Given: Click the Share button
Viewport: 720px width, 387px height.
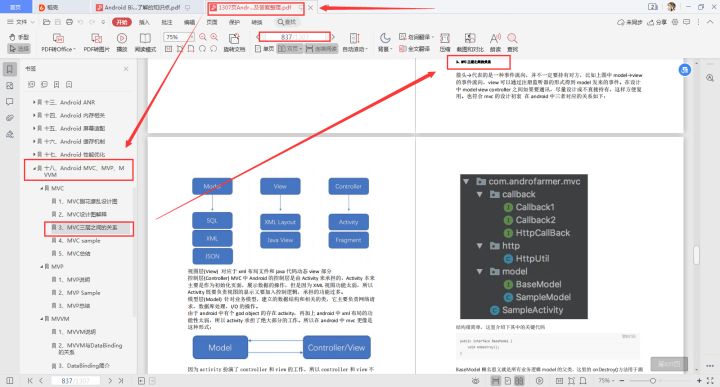Looking at the screenshot, I should tap(657, 22).
